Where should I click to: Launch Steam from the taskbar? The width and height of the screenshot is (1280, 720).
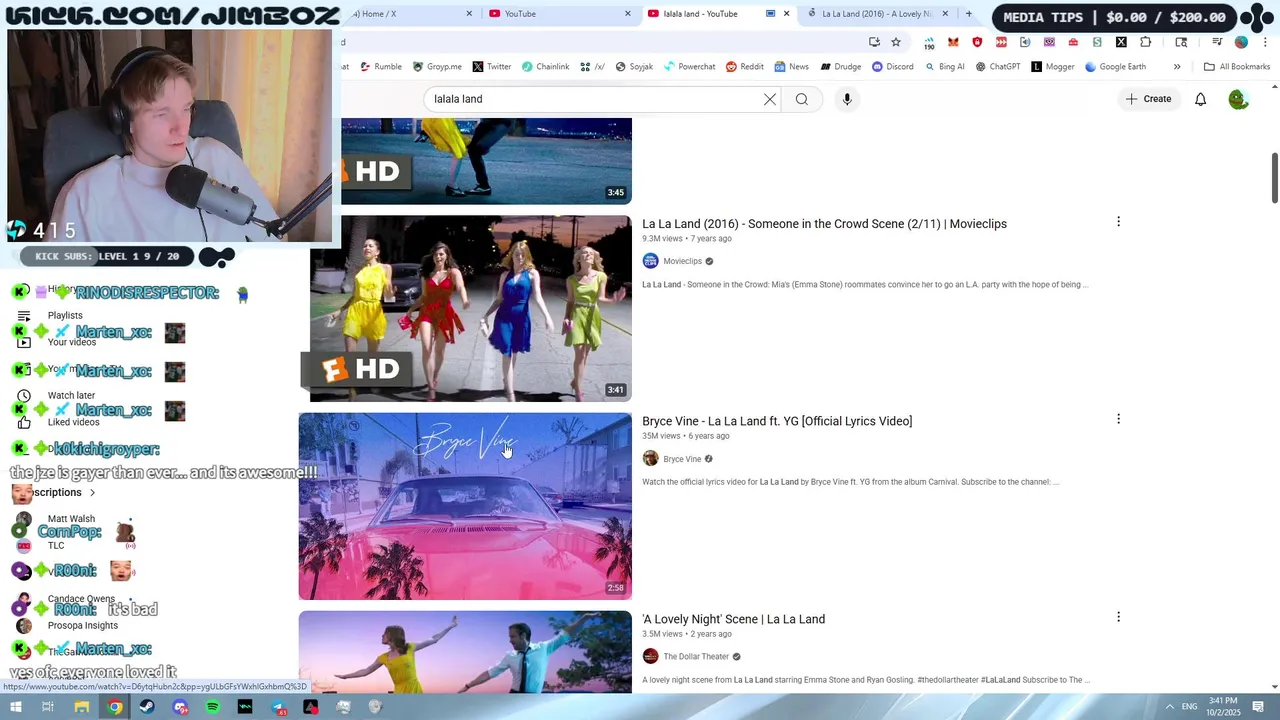[x=147, y=707]
